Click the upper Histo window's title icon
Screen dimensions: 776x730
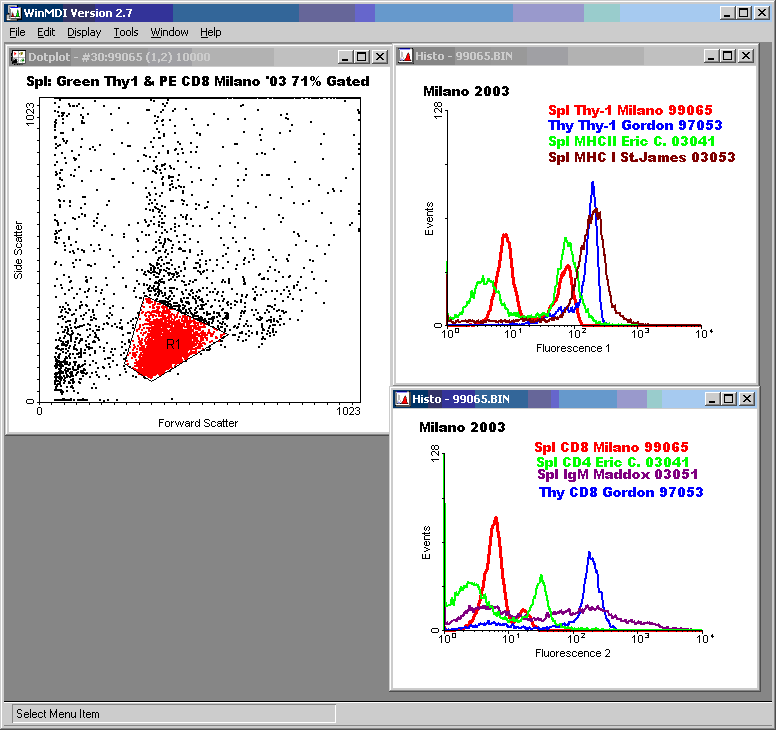coord(405,56)
